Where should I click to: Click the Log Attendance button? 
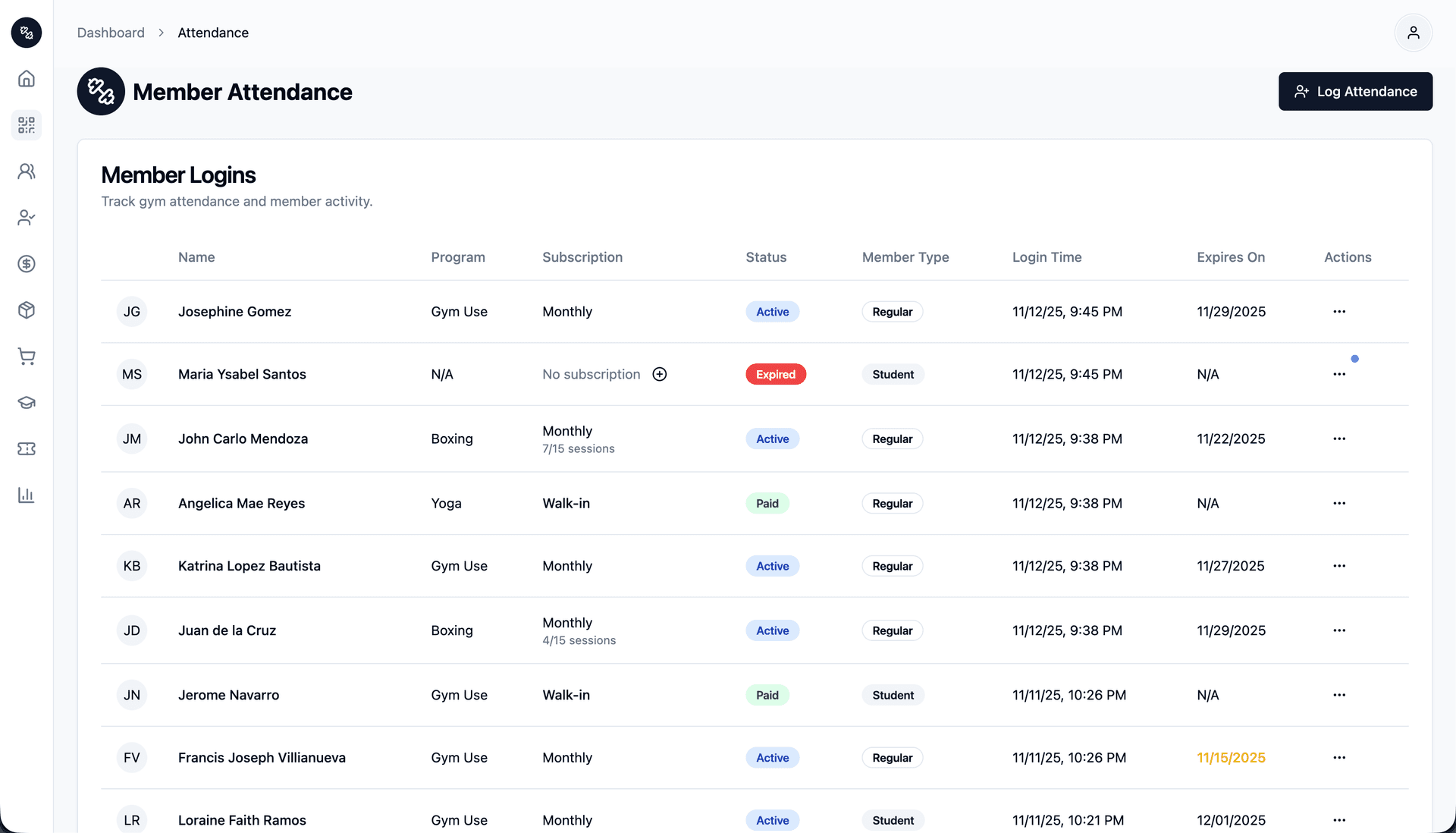1355,92
